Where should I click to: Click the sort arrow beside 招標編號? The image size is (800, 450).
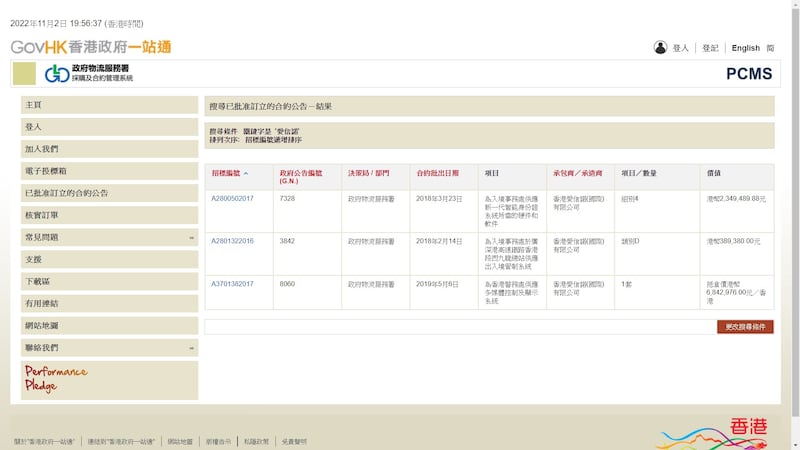[x=246, y=173]
